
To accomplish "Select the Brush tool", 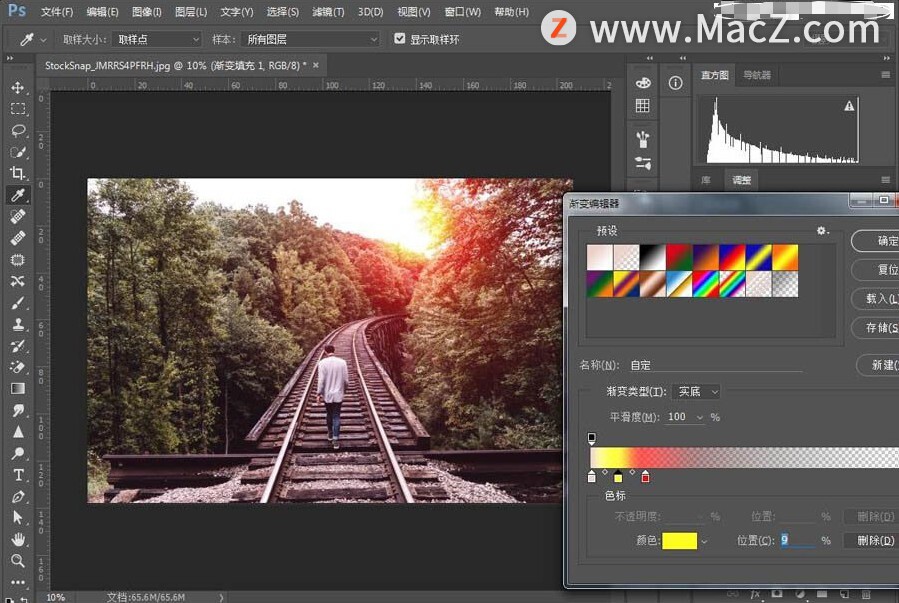I will 18,303.
